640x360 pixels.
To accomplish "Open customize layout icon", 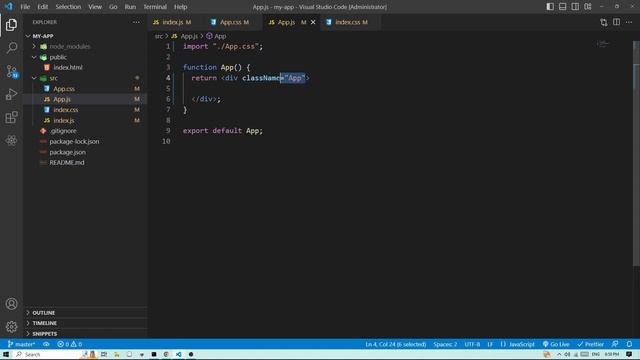I will pyautogui.click(x=588, y=7).
